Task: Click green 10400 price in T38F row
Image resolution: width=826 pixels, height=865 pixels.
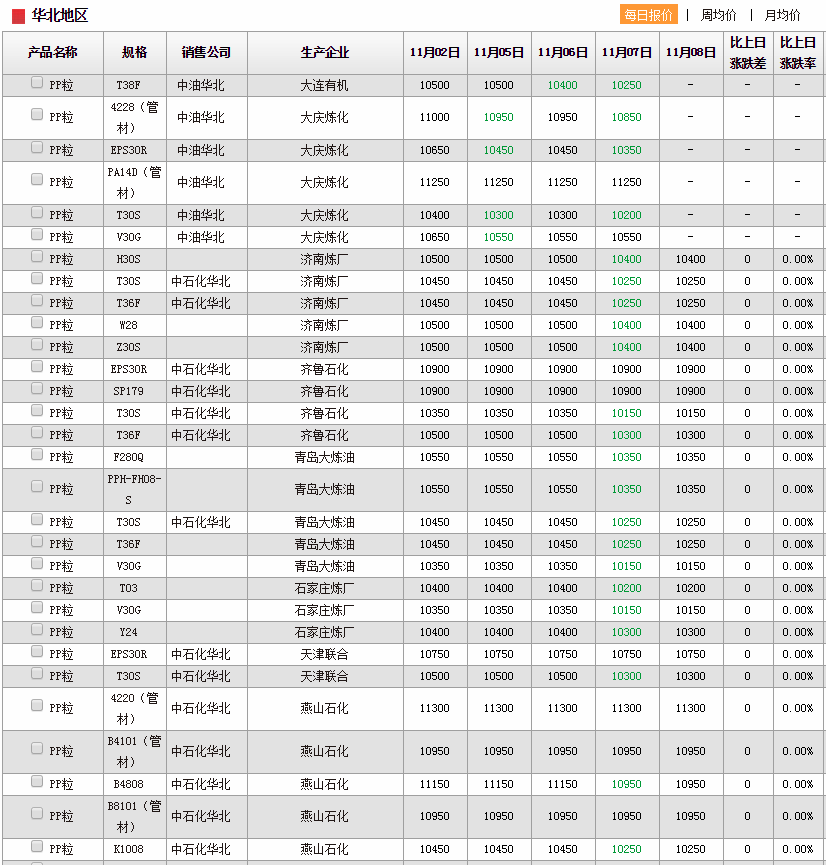Action: tap(563, 86)
